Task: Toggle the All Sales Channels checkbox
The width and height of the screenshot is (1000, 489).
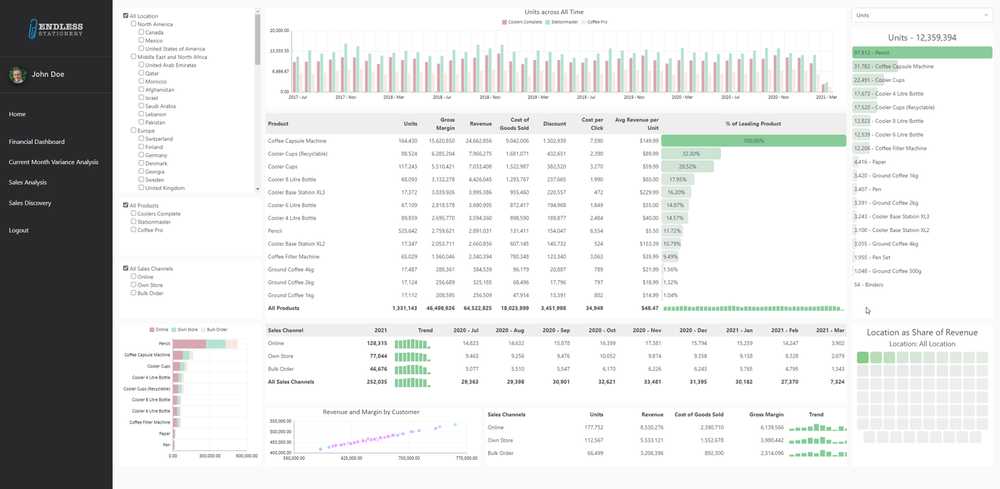Action: pyautogui.click(x=126, y=268)
